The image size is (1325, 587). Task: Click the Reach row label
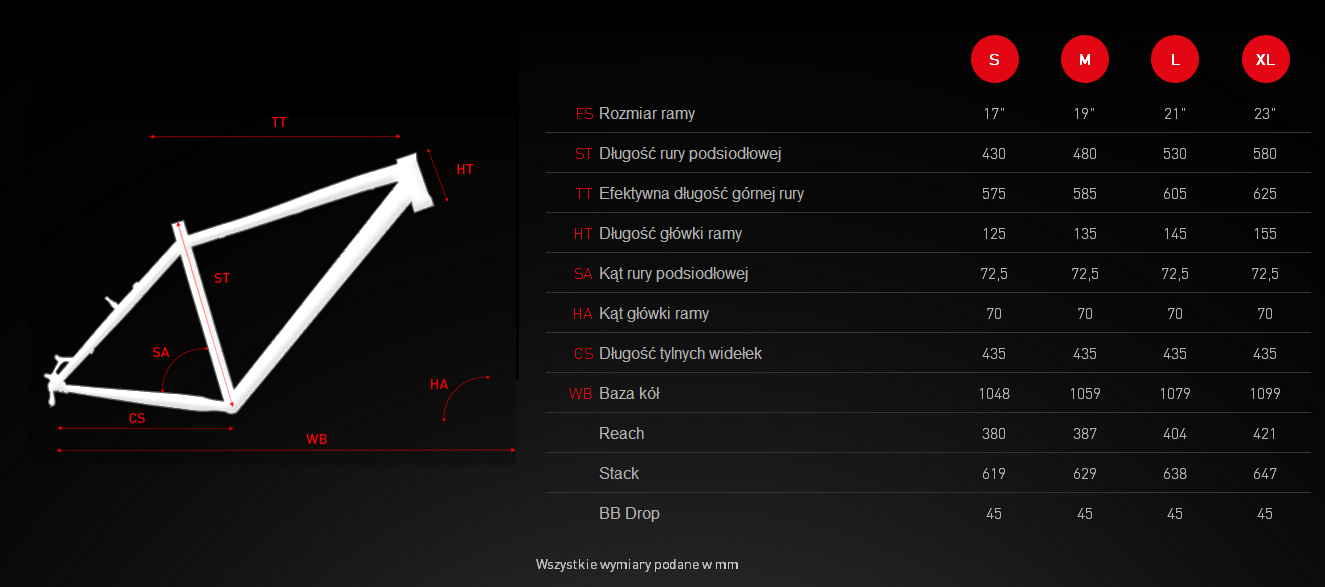621,433
